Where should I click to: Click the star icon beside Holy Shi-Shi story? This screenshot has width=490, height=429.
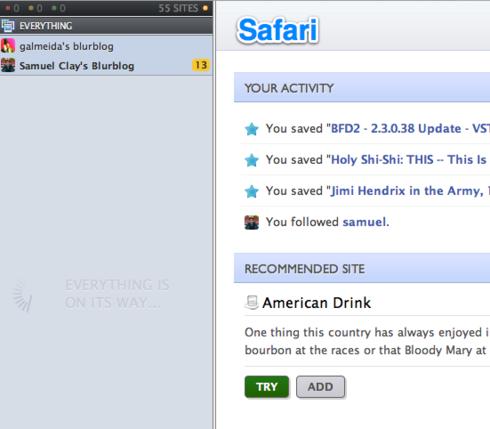click(252, 160)
